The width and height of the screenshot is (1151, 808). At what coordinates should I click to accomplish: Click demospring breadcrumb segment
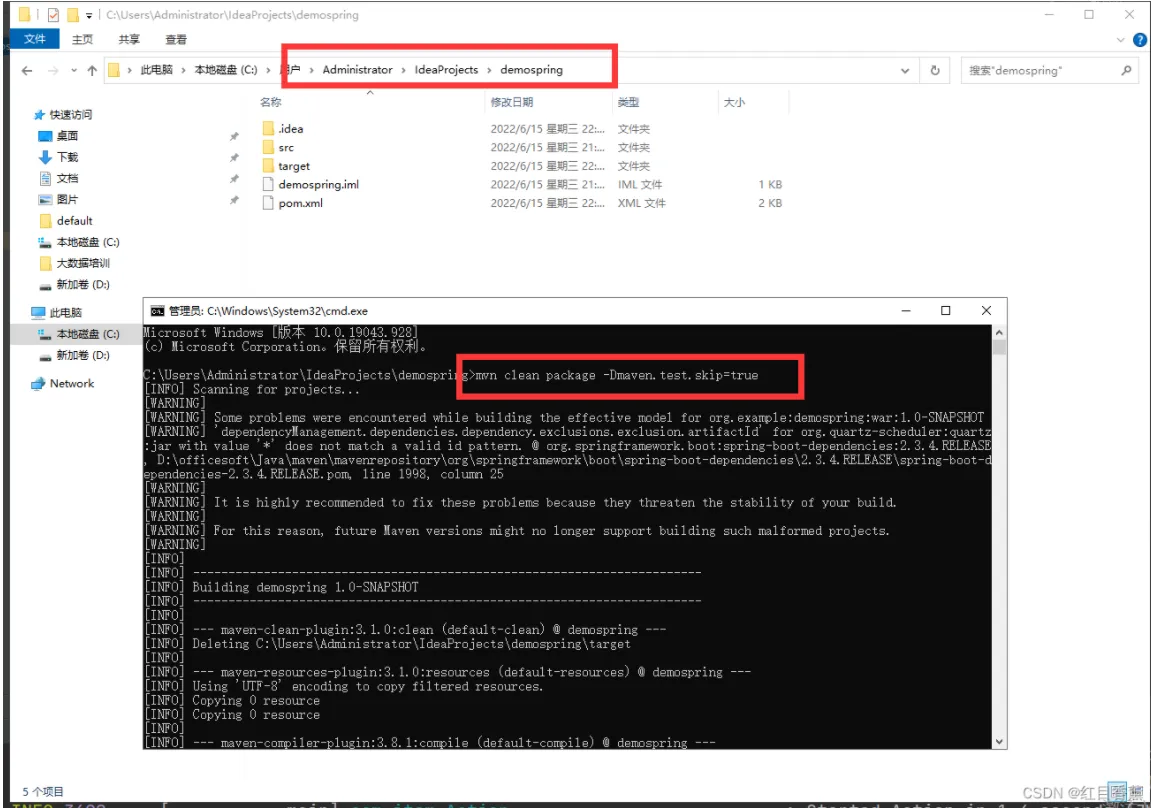coord(531,70)
